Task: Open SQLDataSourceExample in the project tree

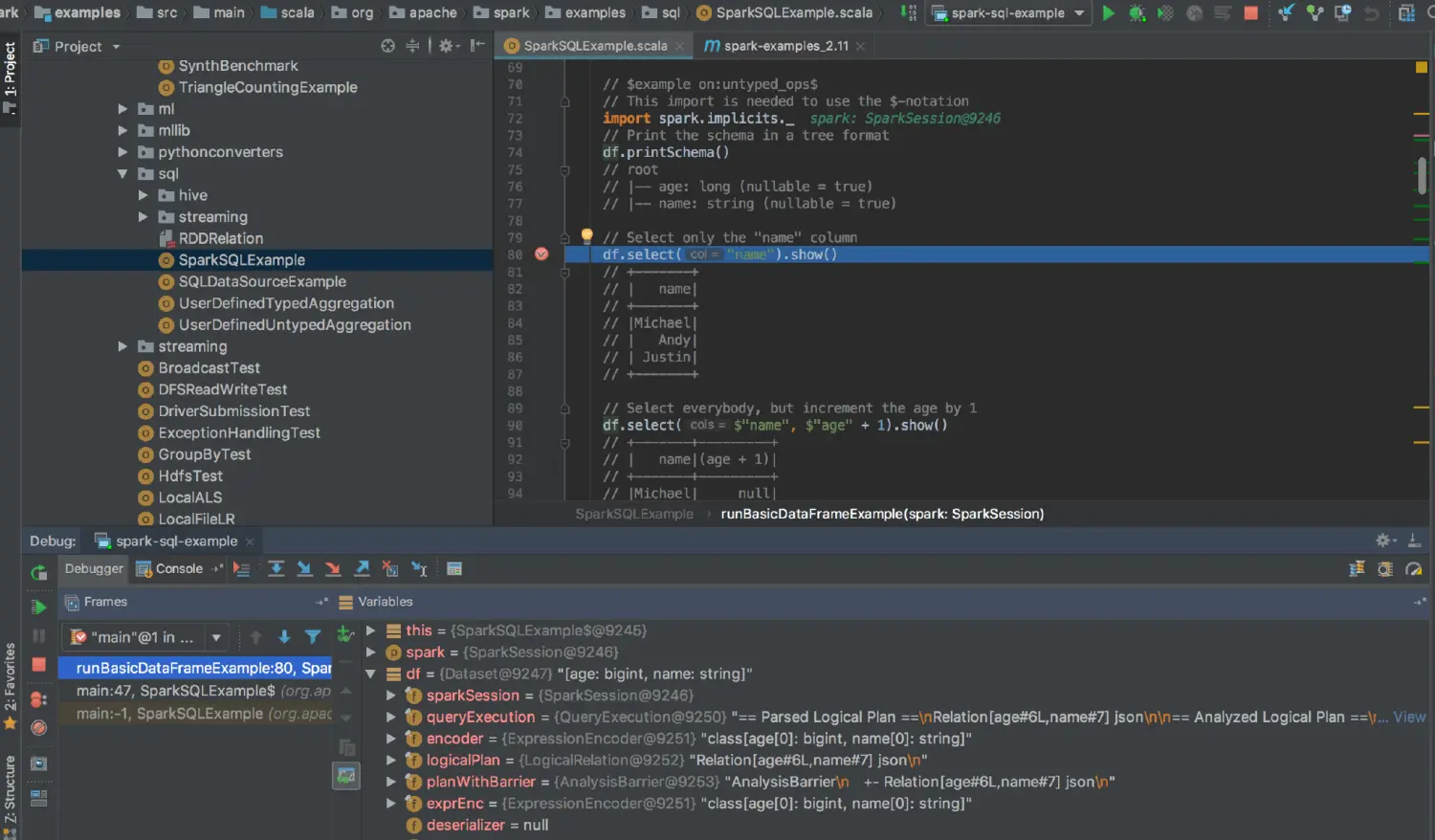Action: pos(262,282)
